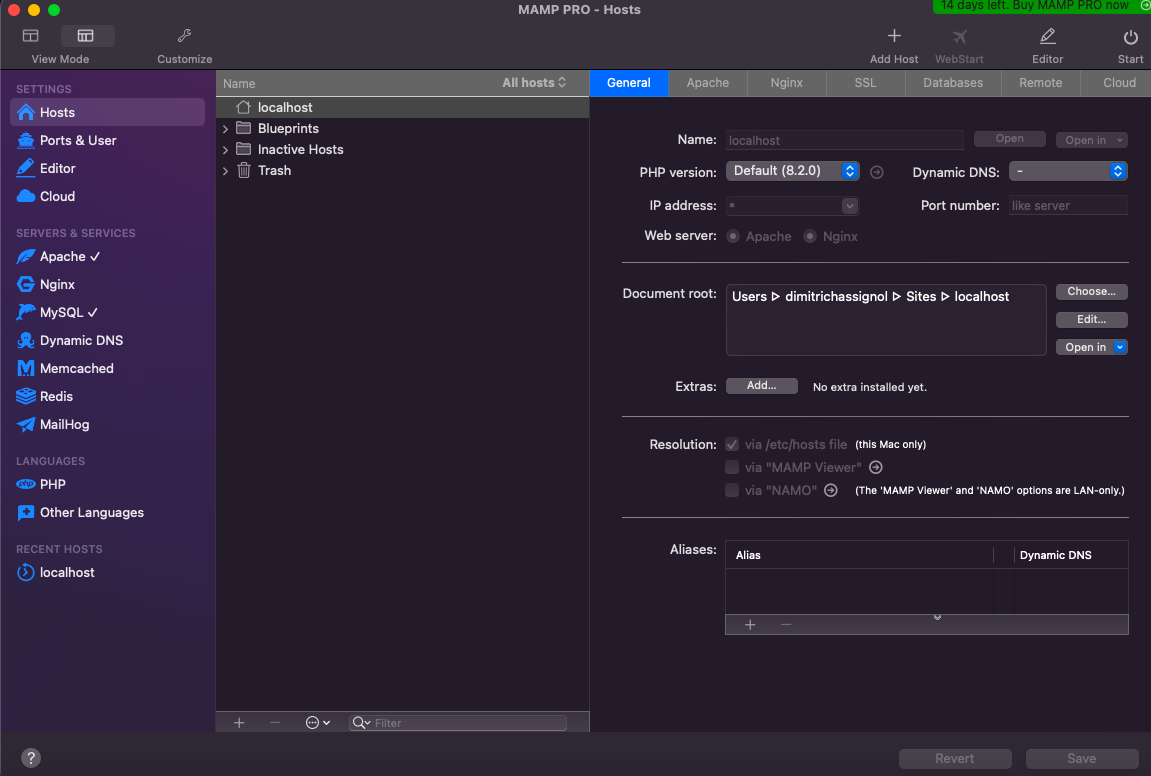
Task: Toggle via /etc/hosts file checkbox
Action: click(x=732, y=444)
